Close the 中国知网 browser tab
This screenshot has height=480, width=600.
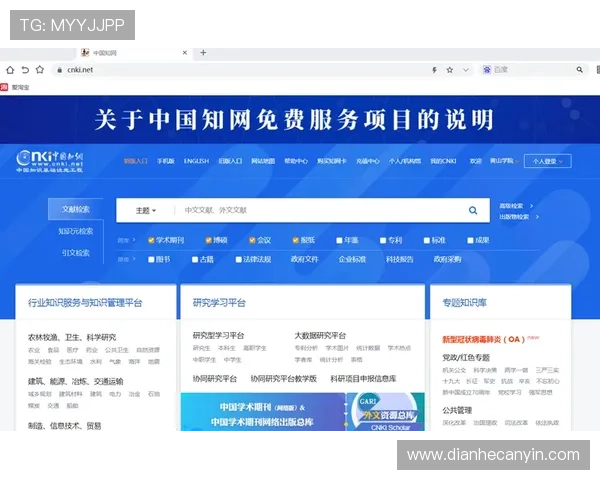(x=185, y=53)
